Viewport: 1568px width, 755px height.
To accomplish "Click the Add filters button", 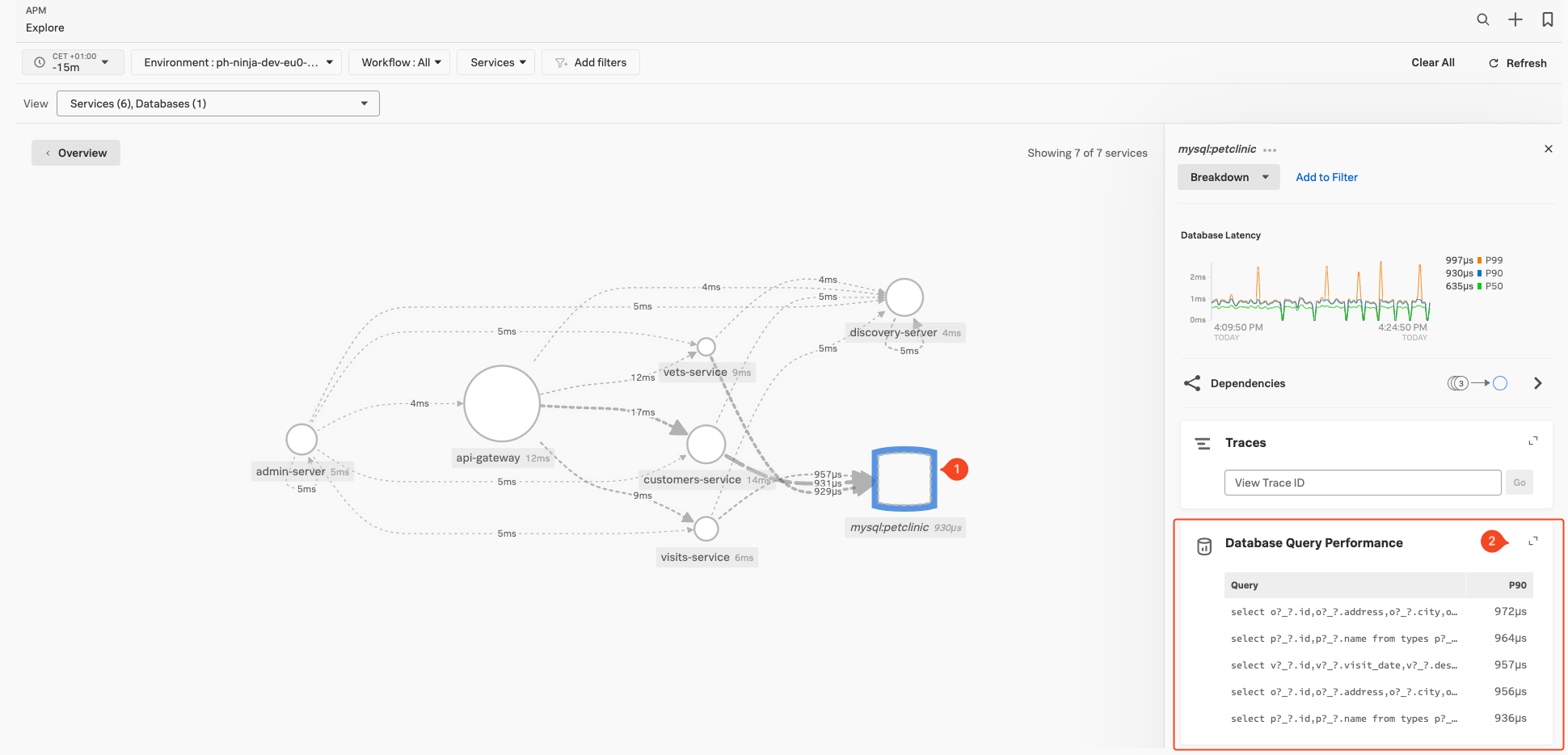I will tap(591, 62).
